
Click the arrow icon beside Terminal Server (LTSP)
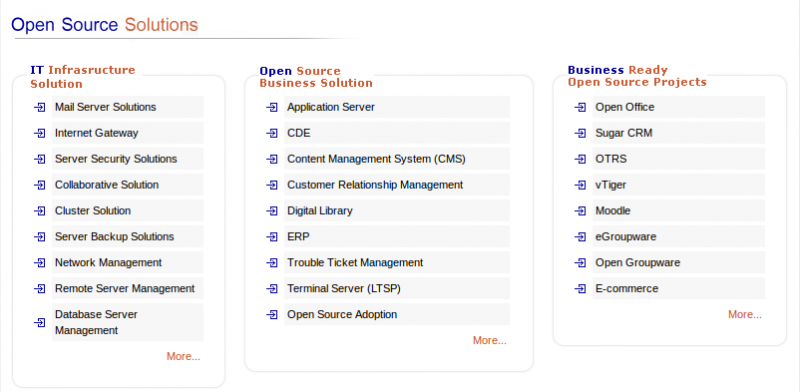272,288
